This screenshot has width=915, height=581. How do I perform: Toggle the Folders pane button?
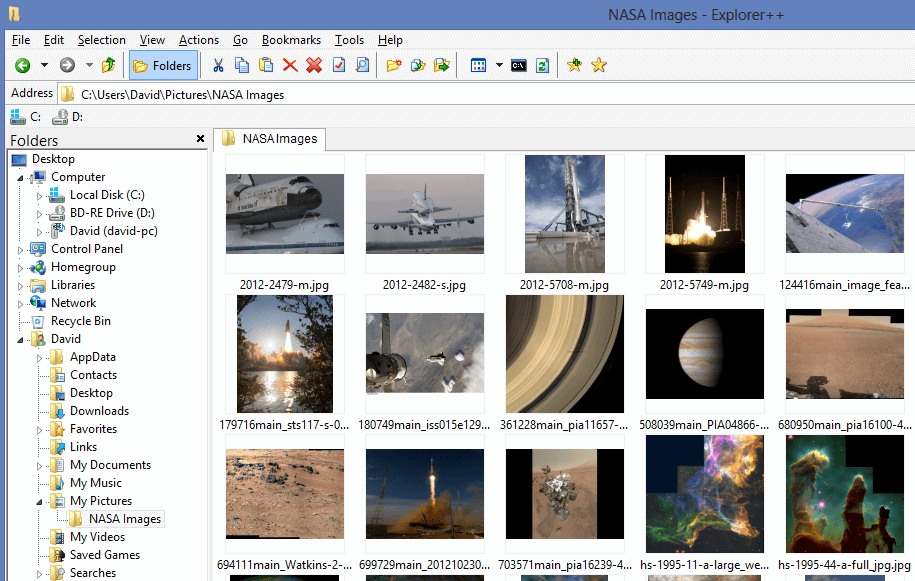[162, 65]
